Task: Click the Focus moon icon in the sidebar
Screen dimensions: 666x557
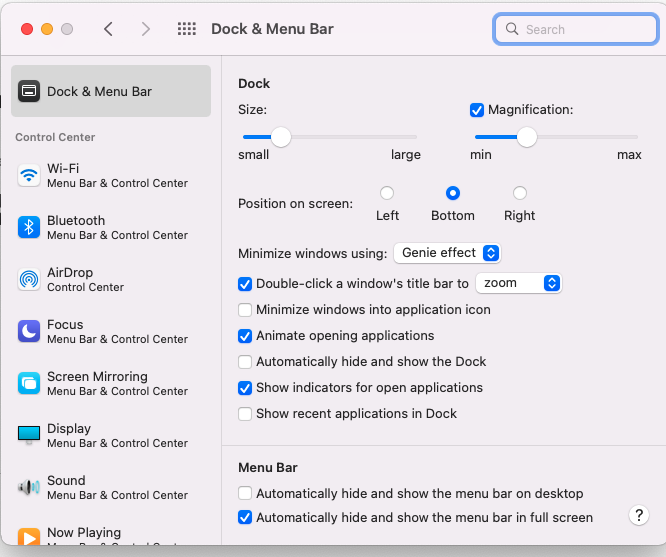Action: click(x=29, y=331)
